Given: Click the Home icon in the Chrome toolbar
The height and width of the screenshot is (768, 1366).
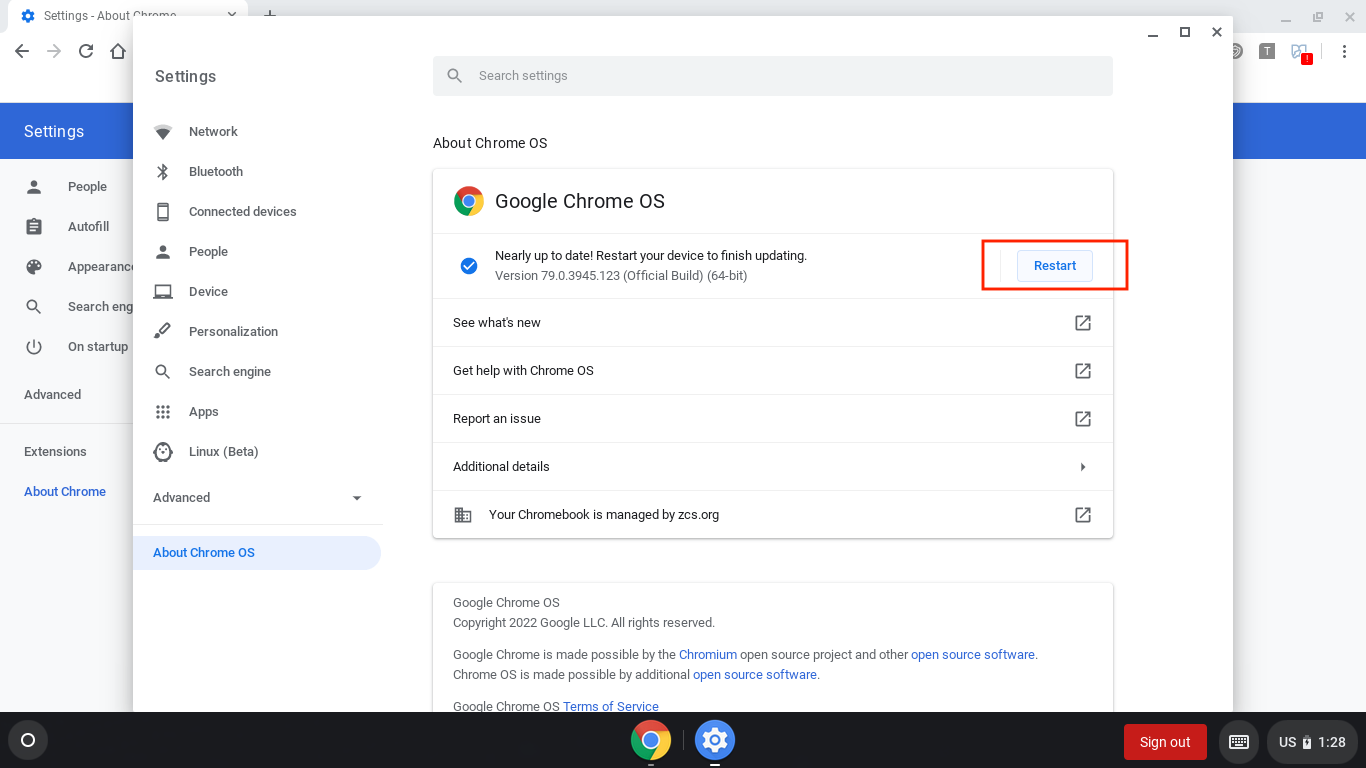Looking at the screenshot, I should tap(118, 51).
